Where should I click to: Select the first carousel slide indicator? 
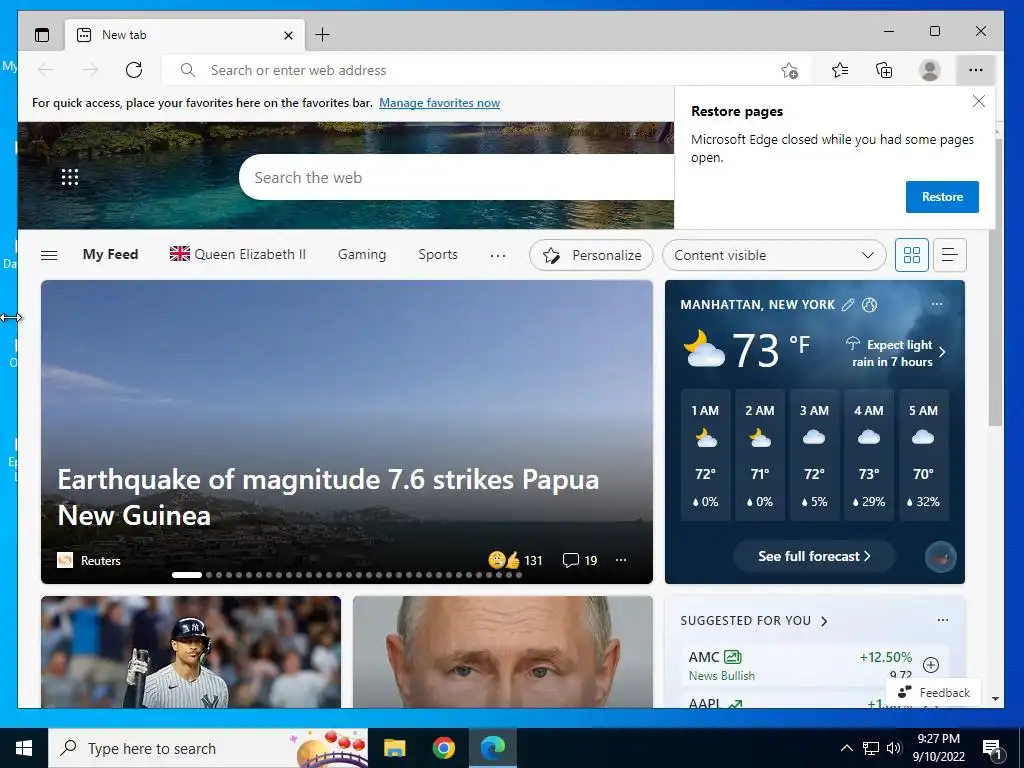pyautogui.click(x=187, y=575)
